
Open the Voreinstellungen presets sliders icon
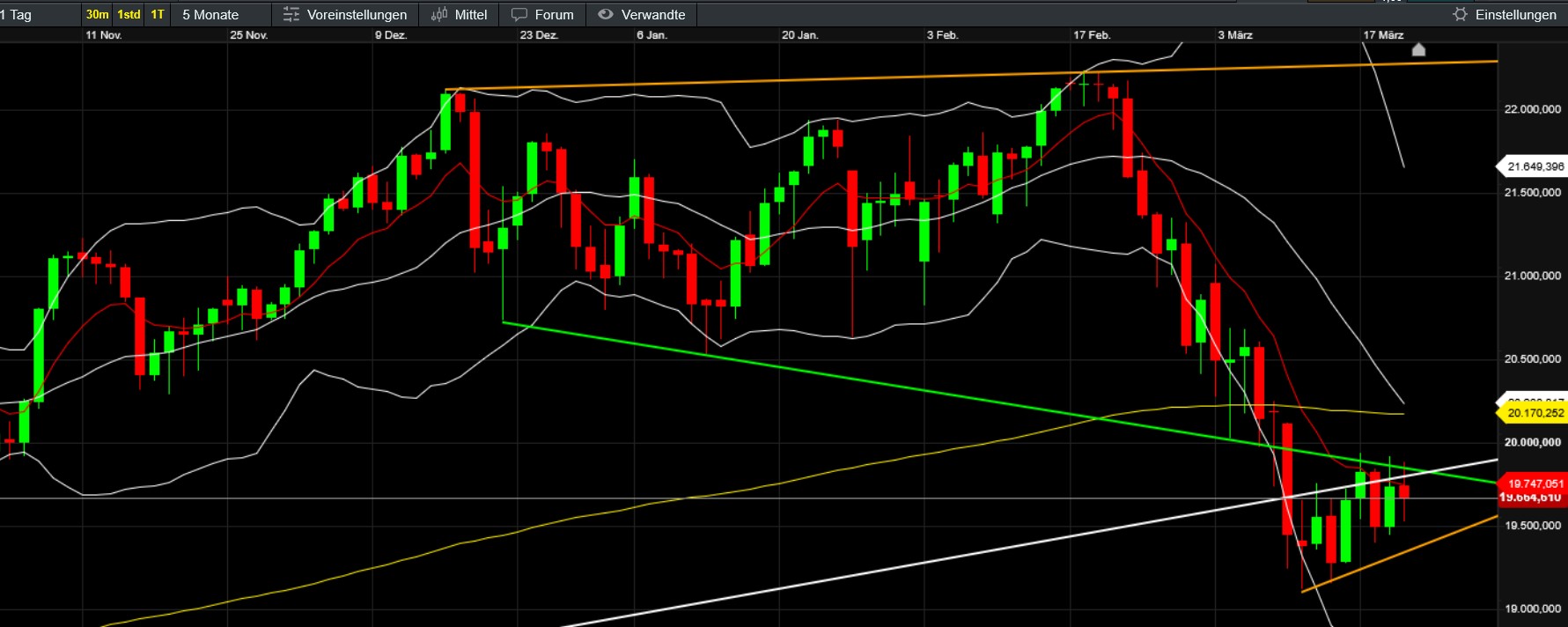click(291, 14)
